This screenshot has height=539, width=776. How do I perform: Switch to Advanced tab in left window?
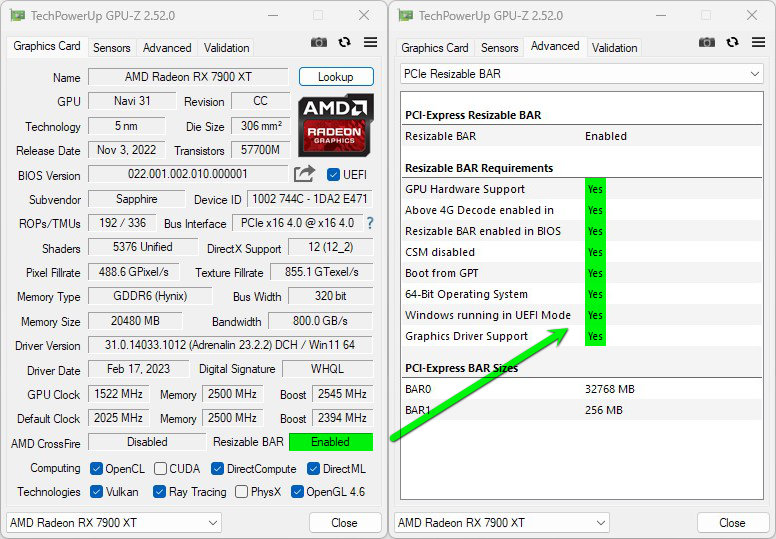coord(167,48)
